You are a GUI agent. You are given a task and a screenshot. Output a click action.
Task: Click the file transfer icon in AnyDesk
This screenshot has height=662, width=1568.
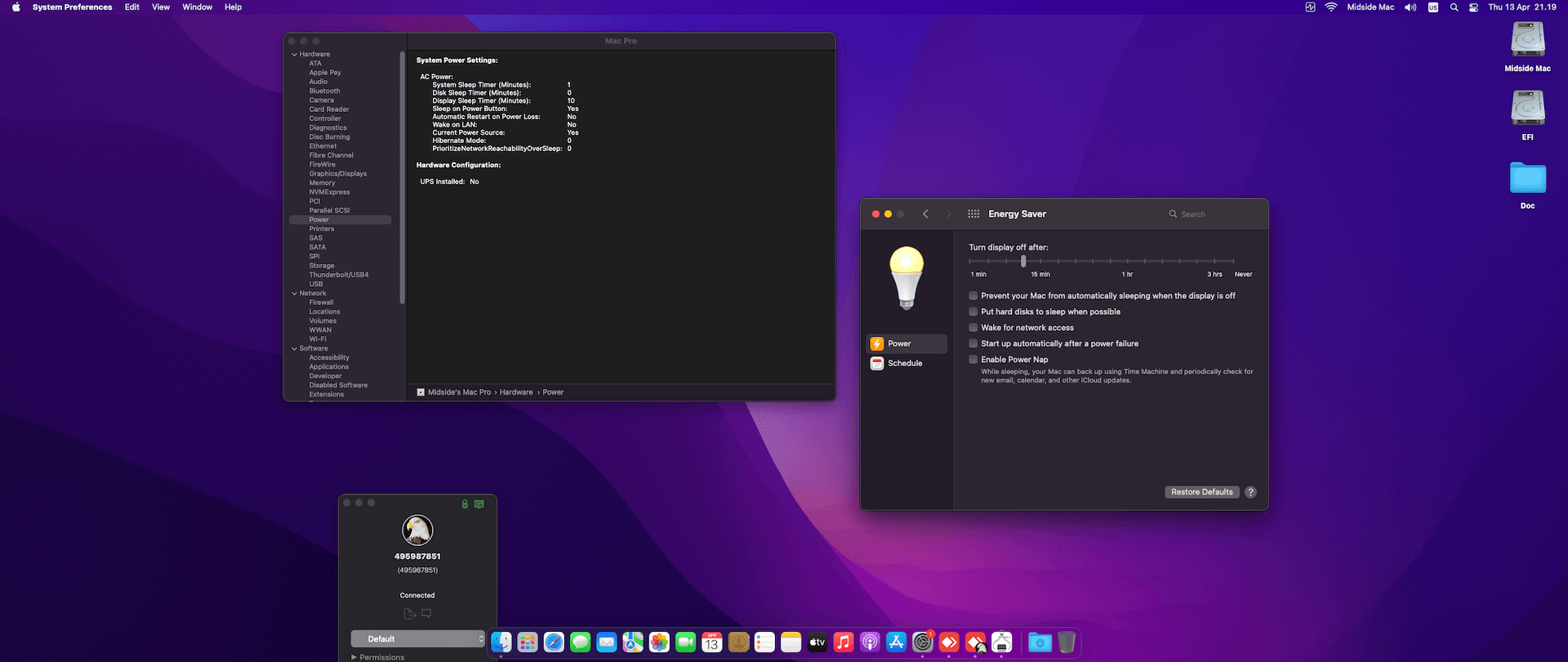(410, 614)
